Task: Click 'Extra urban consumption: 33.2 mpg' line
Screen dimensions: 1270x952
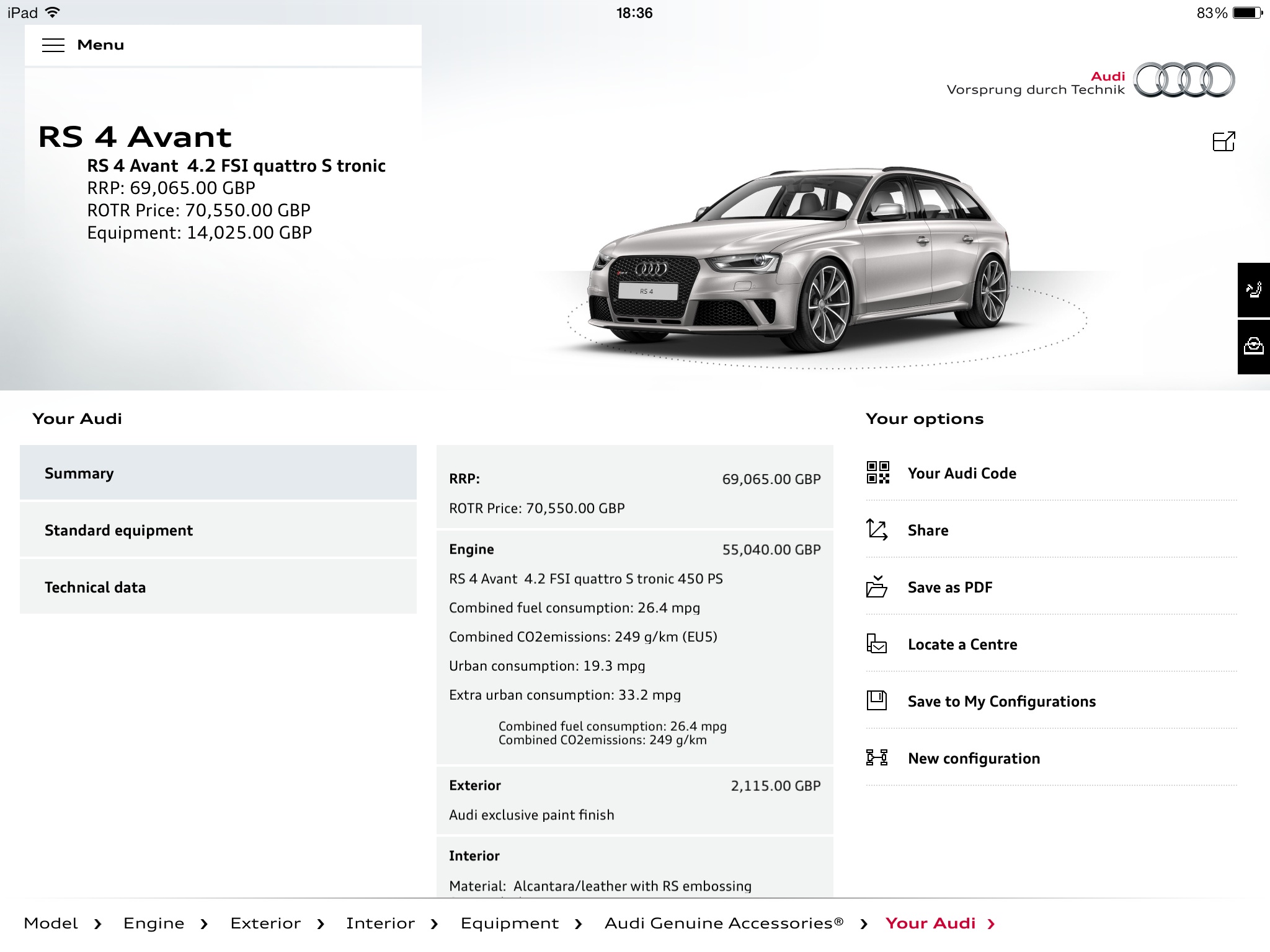Action: [x=565, y=695]
